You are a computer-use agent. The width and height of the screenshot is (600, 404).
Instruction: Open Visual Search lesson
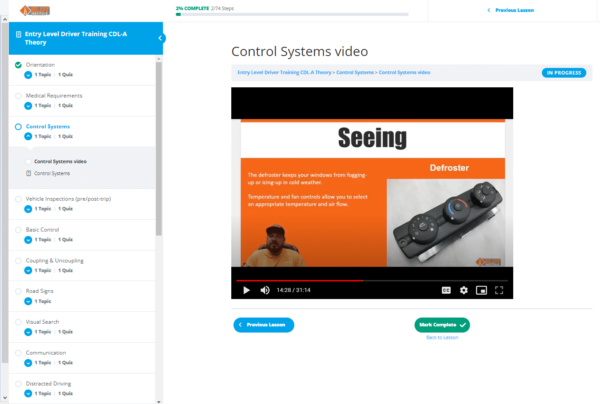42,322
